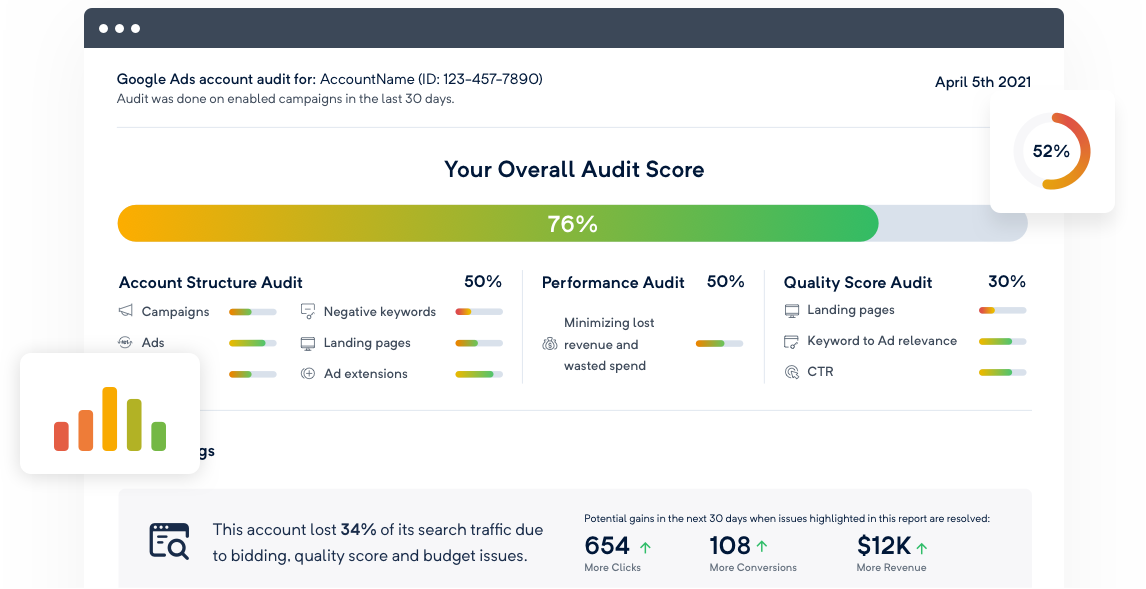
Task: Click the Landing pages monitor icon under Quality Score
Action: click(x=791, y=310)
